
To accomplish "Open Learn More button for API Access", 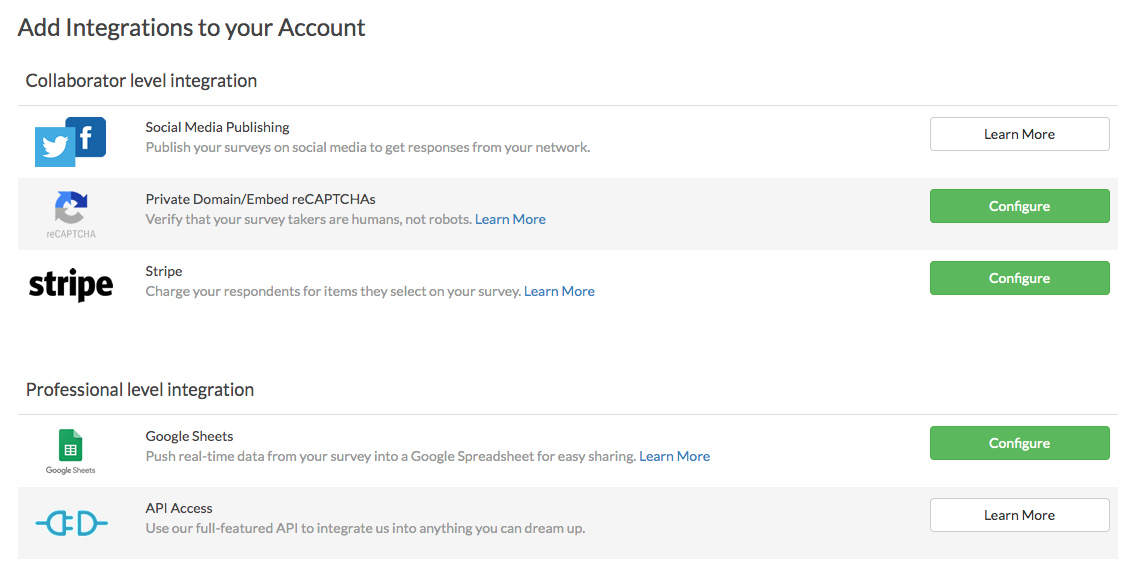I will click(1019, 515).
